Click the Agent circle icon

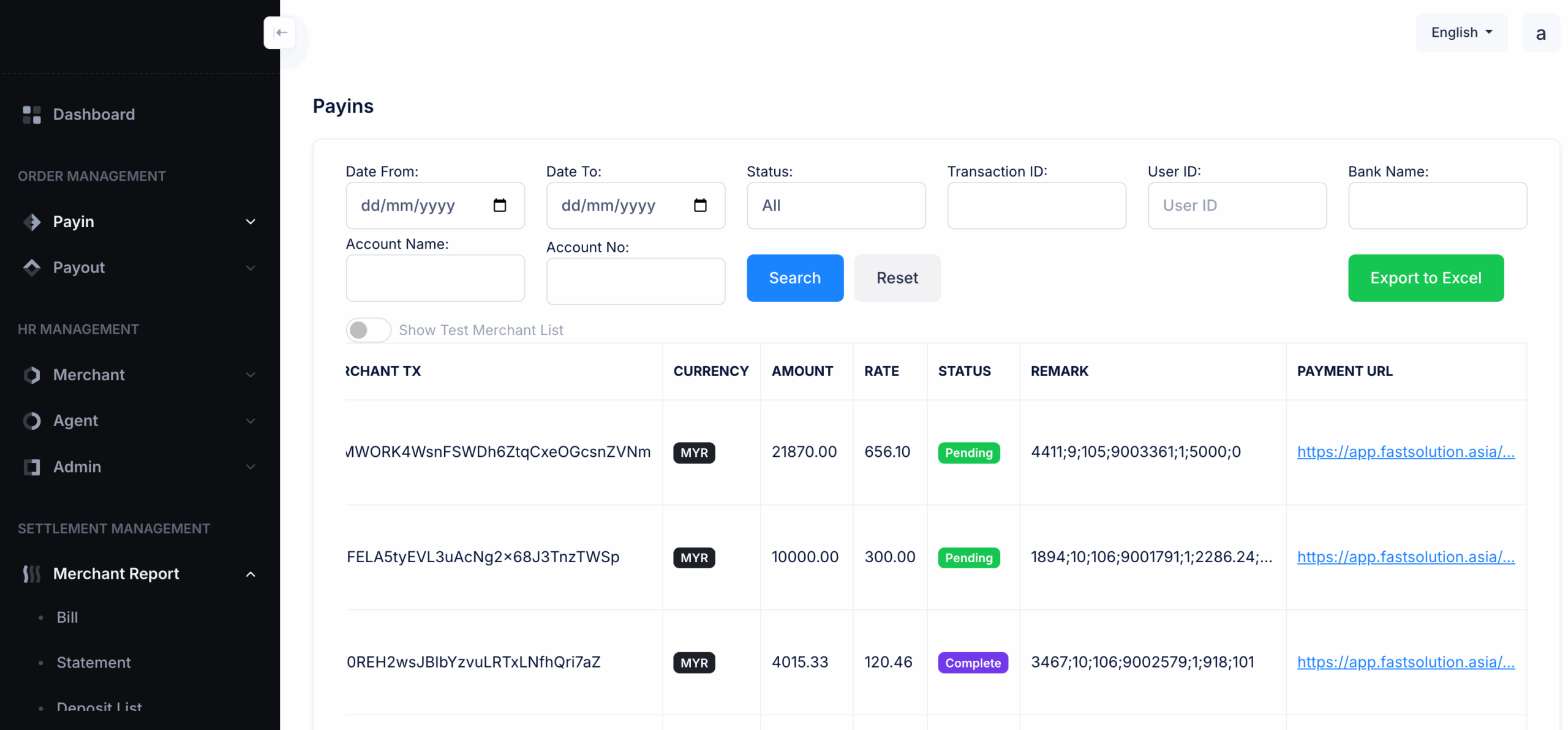31,421
